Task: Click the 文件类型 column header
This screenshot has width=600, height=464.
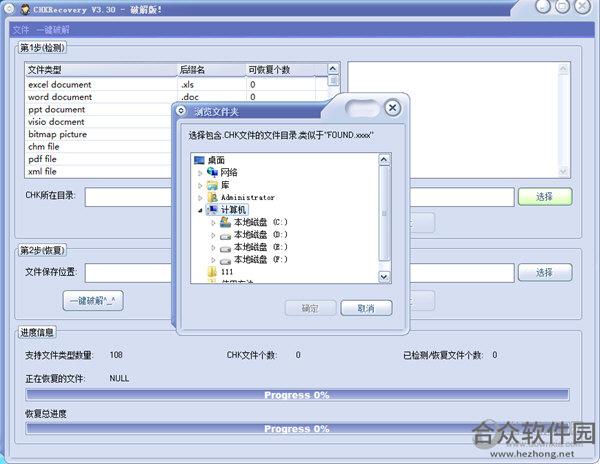Action: pos(101,70)
